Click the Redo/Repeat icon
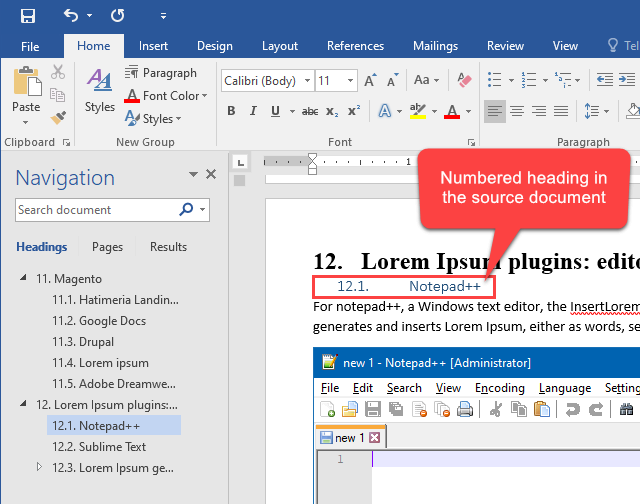The height and width of the screenshot is (504, 640). [118, 16]
